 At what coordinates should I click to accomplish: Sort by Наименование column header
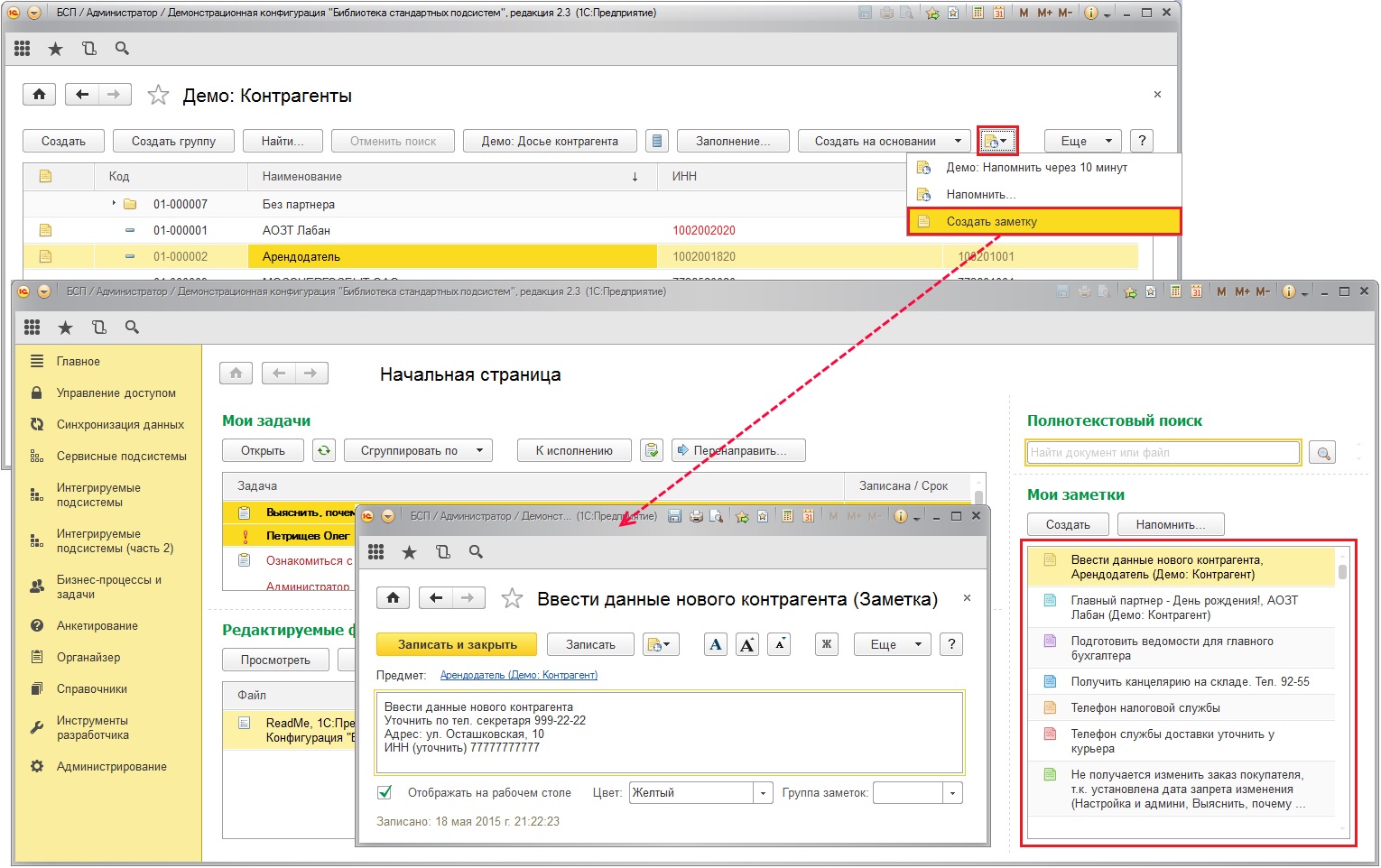point(451,177)
